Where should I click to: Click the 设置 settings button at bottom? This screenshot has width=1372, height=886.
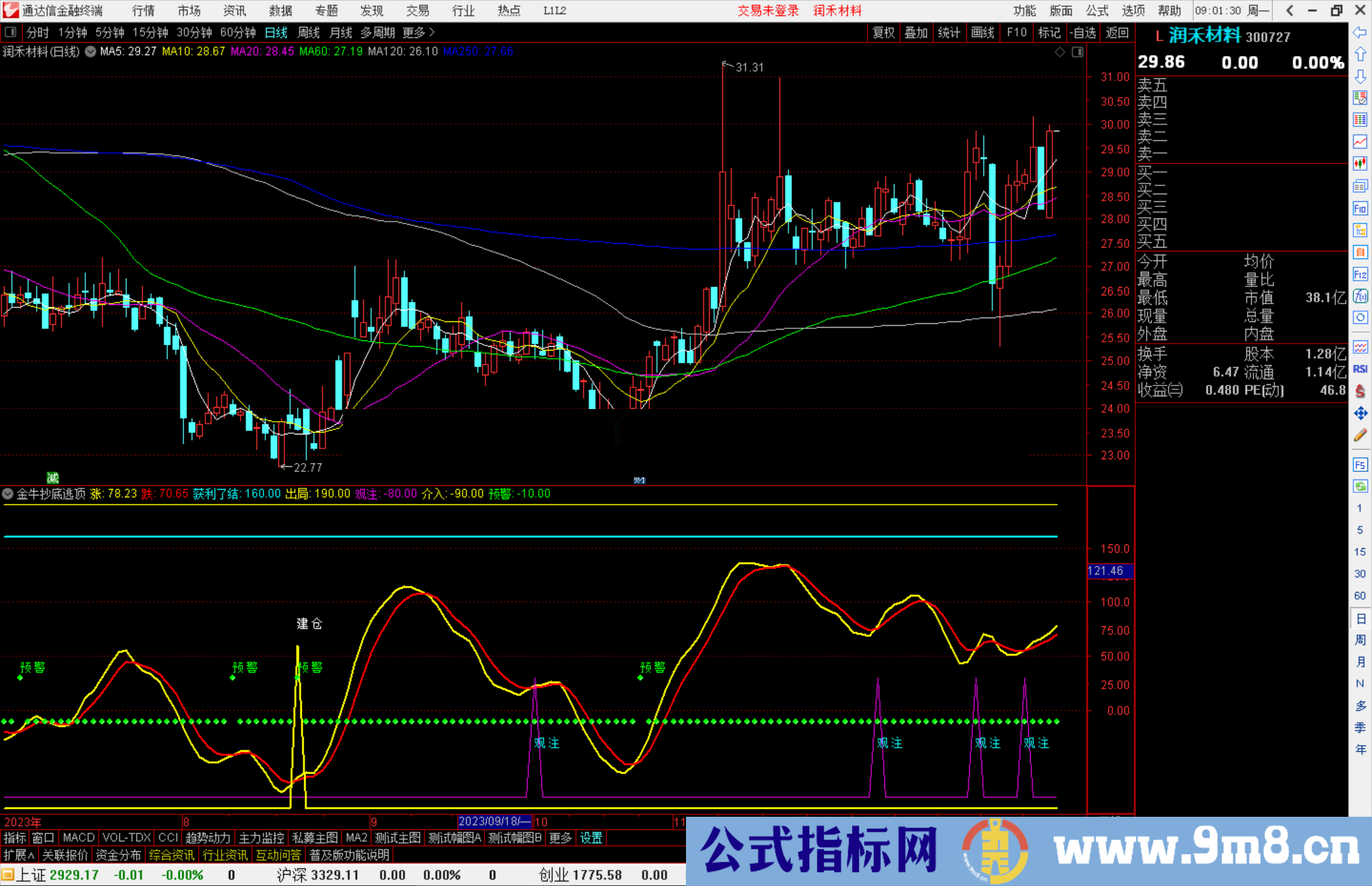591,838
